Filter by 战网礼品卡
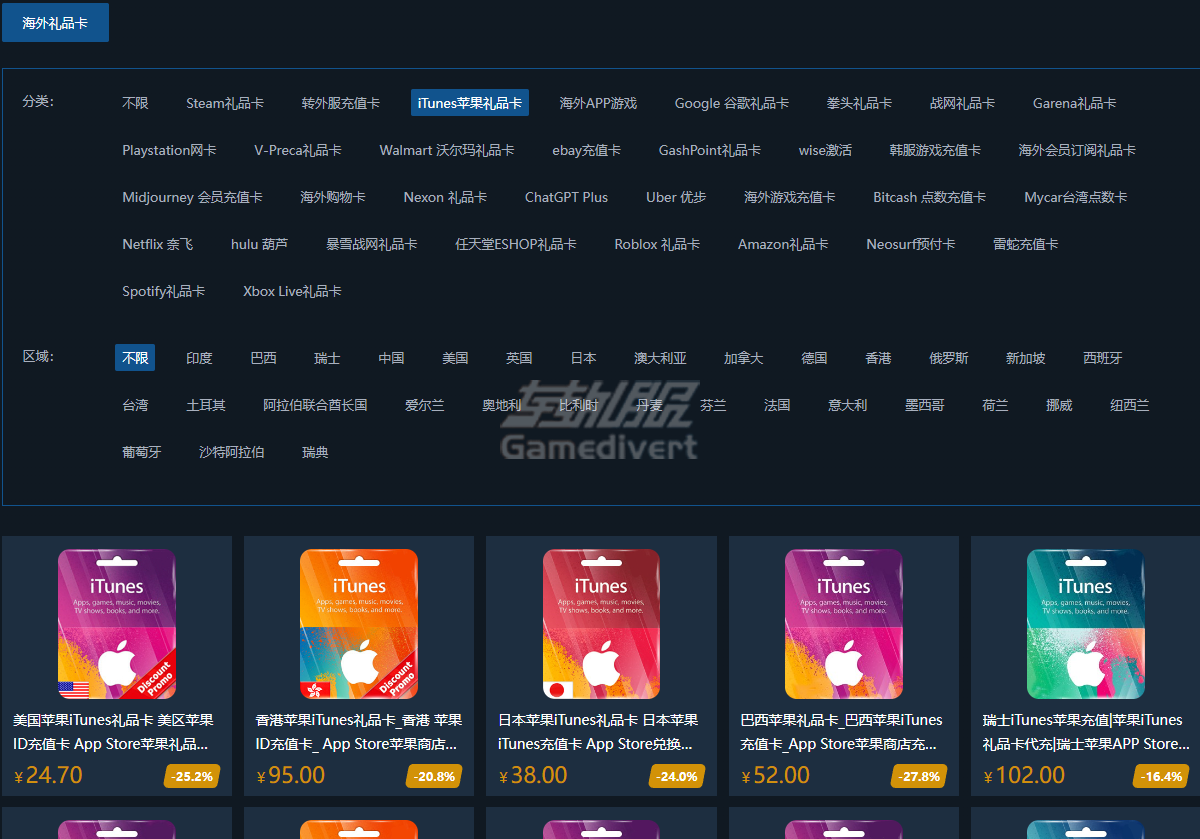Screen dimensions: 1200x839 tap(962, 103)
